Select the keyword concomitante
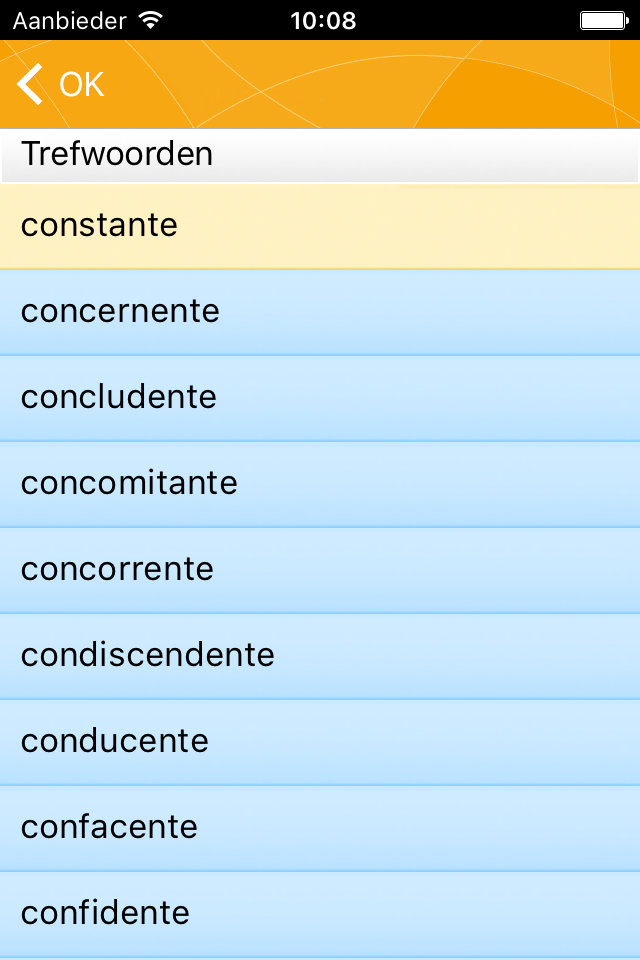The width and height of the screenshot is (640, 960). pyautogui.click(x=320, y=484)
